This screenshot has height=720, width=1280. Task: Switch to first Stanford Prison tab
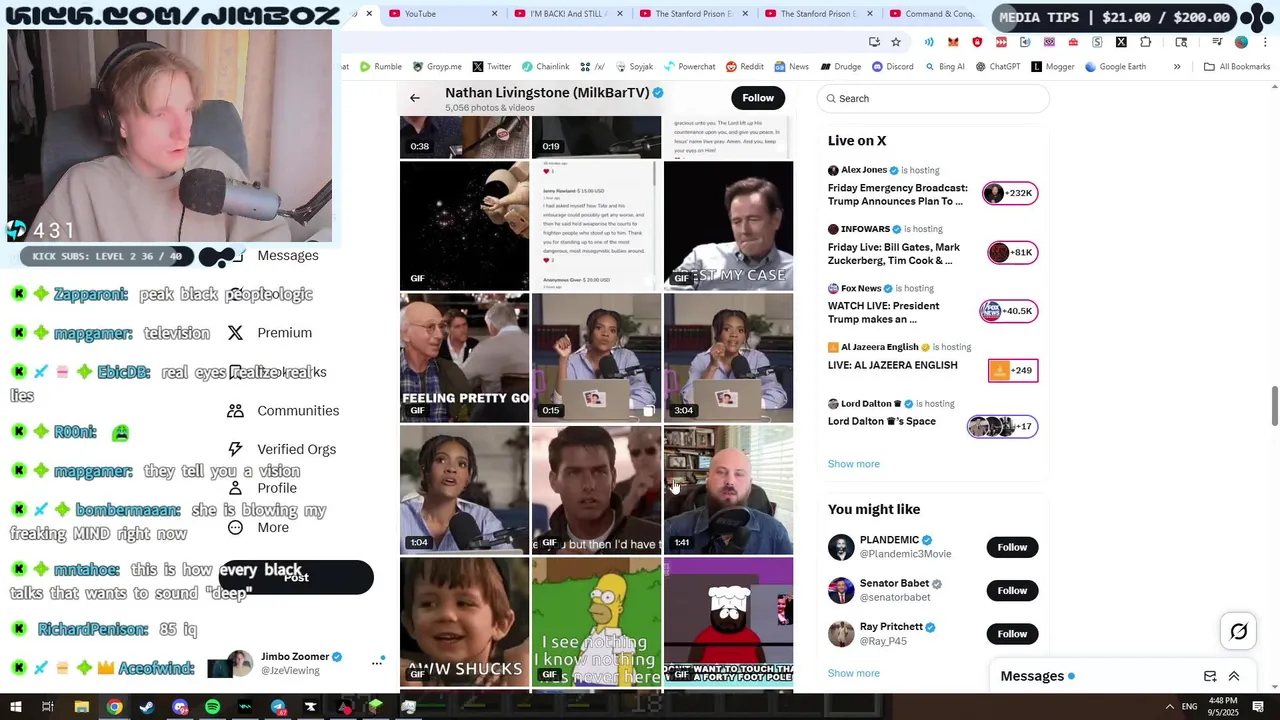694,14
